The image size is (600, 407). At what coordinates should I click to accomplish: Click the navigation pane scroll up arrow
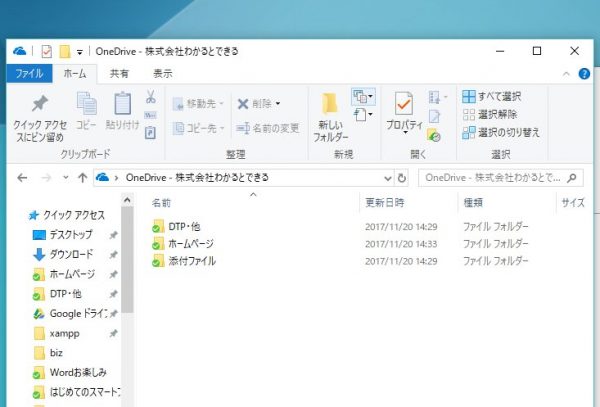tap(127, 200)
